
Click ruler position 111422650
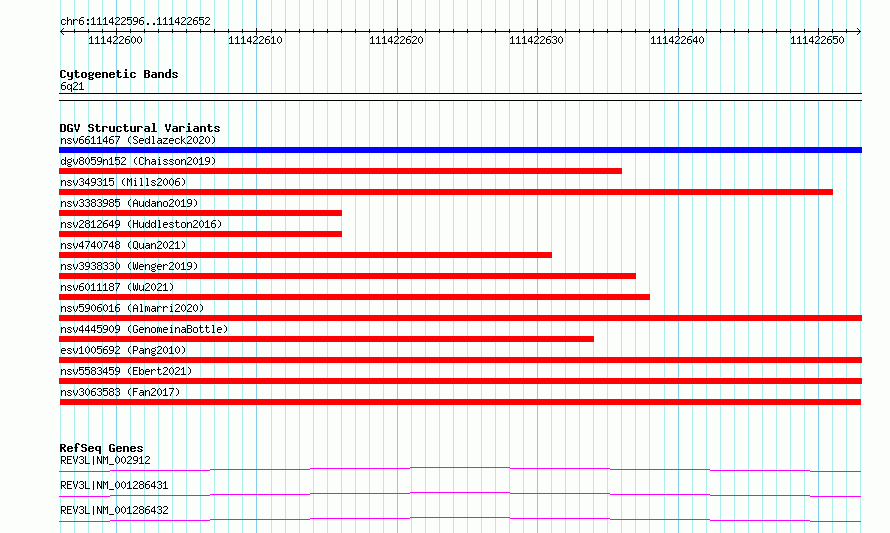click(x=817, y=40)
